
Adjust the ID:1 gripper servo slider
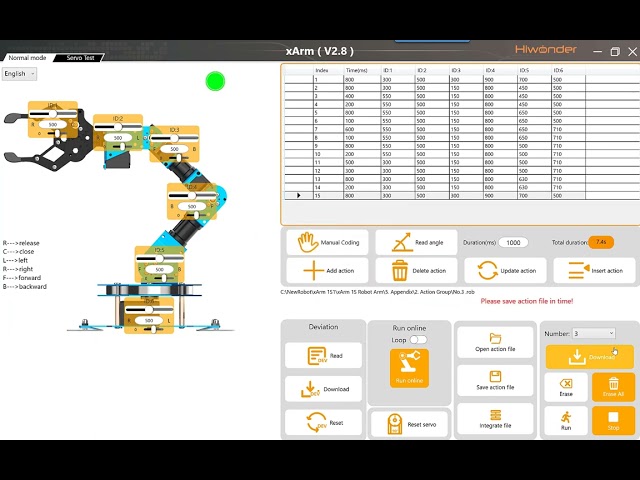53,113
